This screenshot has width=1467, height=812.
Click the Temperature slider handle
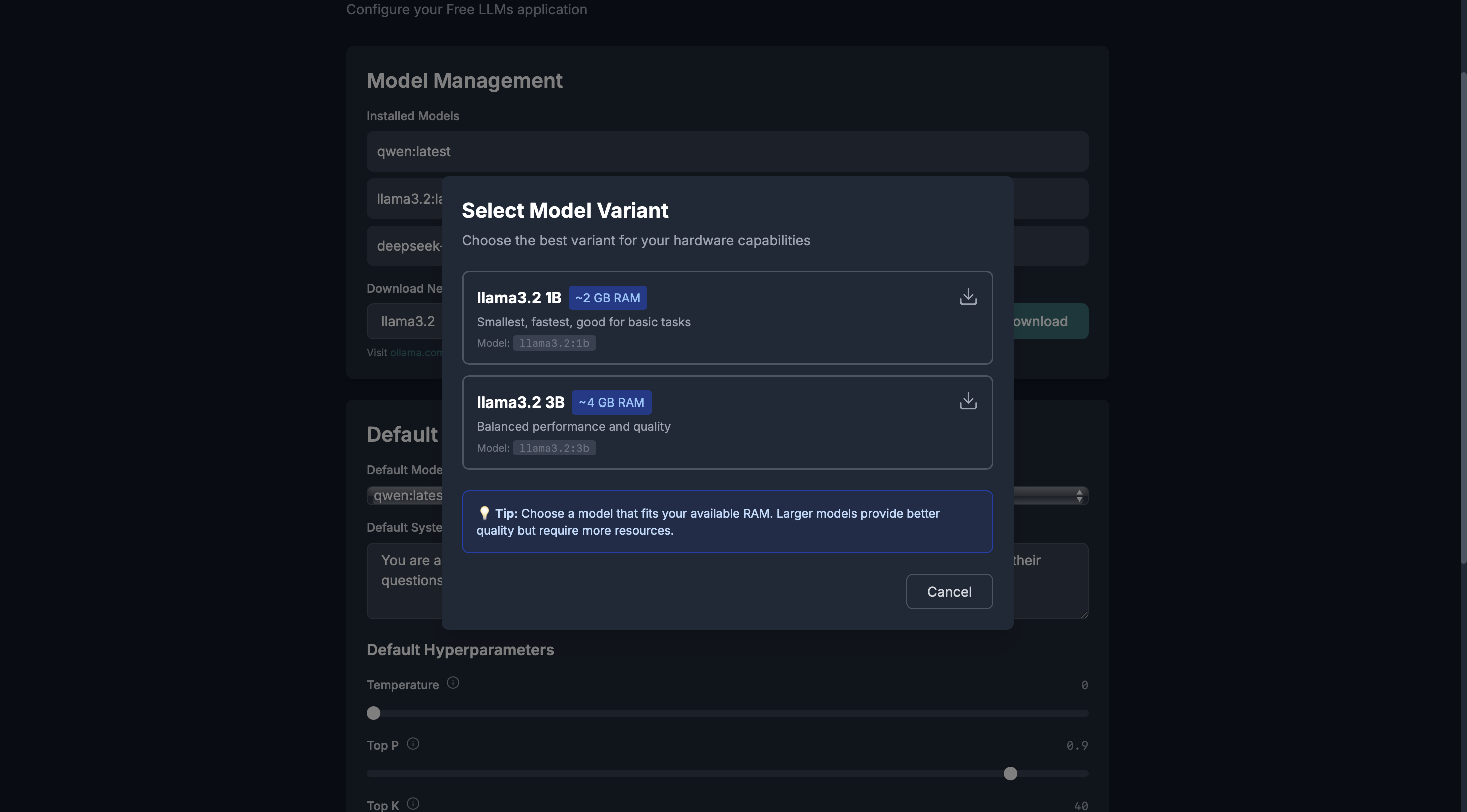373,713
